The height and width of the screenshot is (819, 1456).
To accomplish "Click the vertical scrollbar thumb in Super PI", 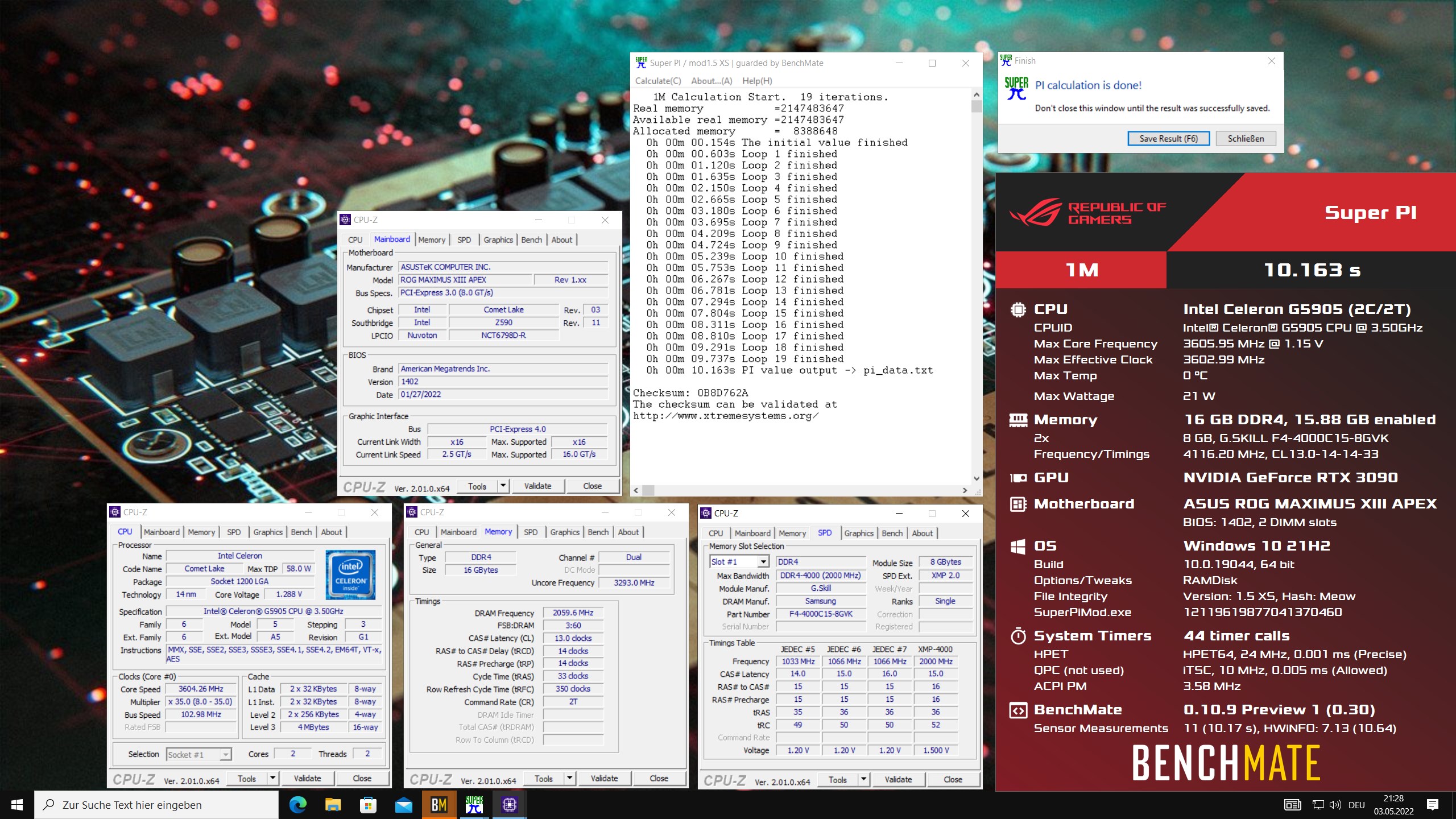I will tap(976, 106).
